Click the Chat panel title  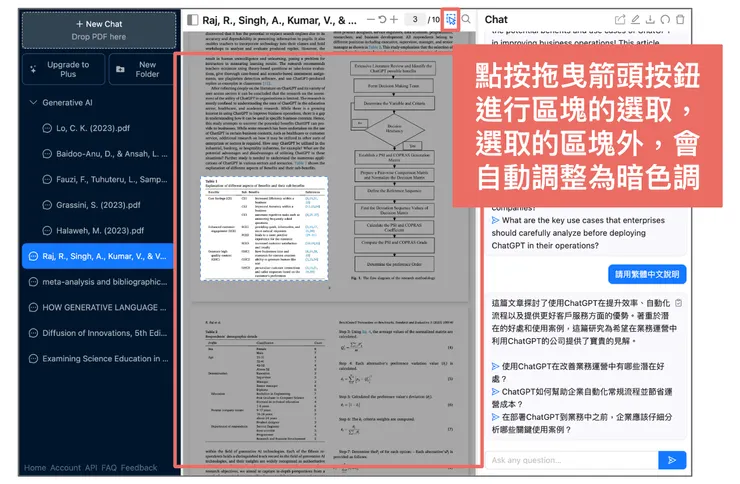(496, 19)
